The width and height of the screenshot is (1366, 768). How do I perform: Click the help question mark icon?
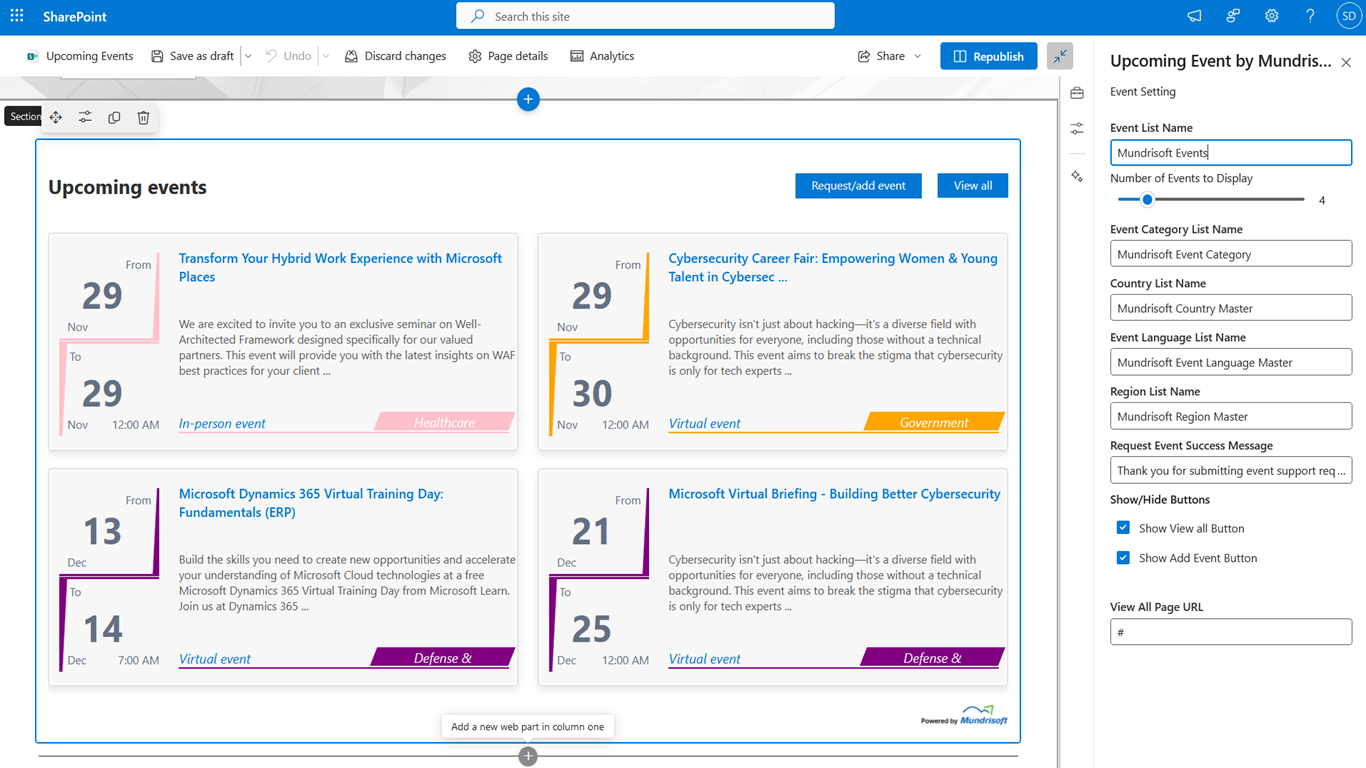click(x=1310, y=16)
